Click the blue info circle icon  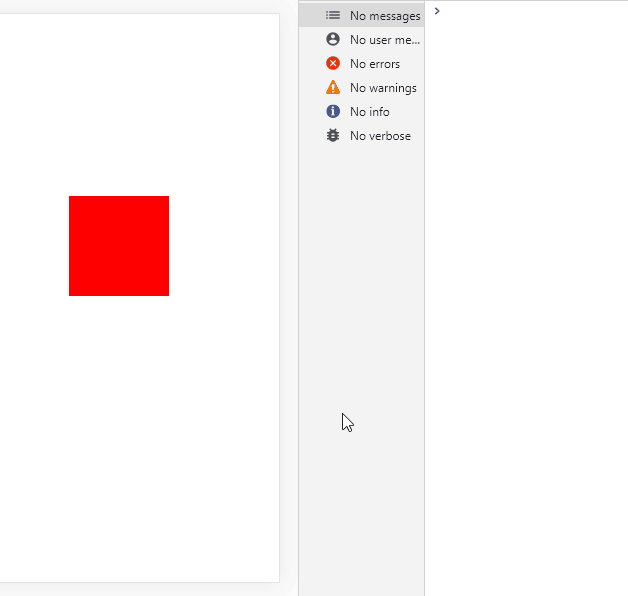click(x=333, y=111)
